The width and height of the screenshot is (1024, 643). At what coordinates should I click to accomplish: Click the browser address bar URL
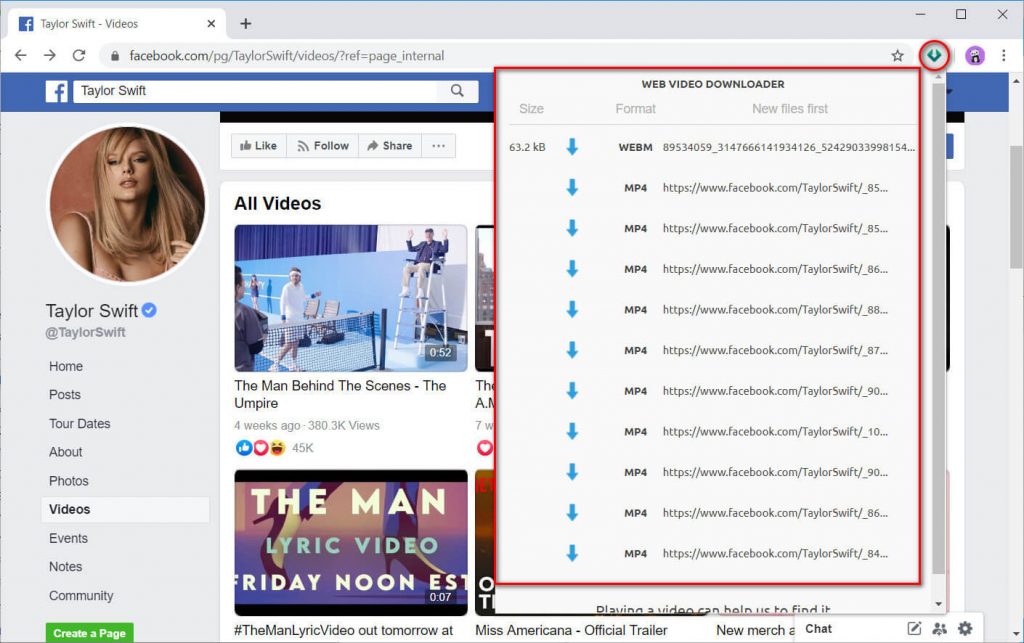287,56
